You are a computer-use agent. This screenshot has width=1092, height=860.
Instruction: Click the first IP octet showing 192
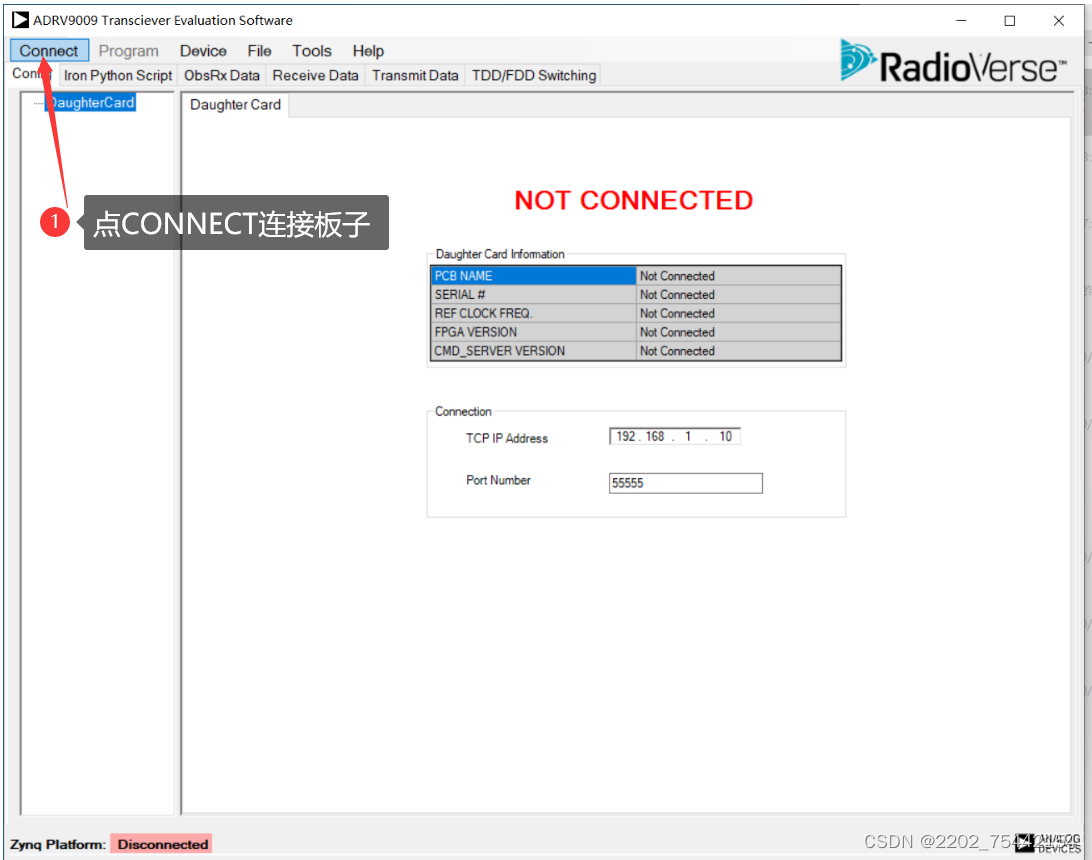point(625,436)
